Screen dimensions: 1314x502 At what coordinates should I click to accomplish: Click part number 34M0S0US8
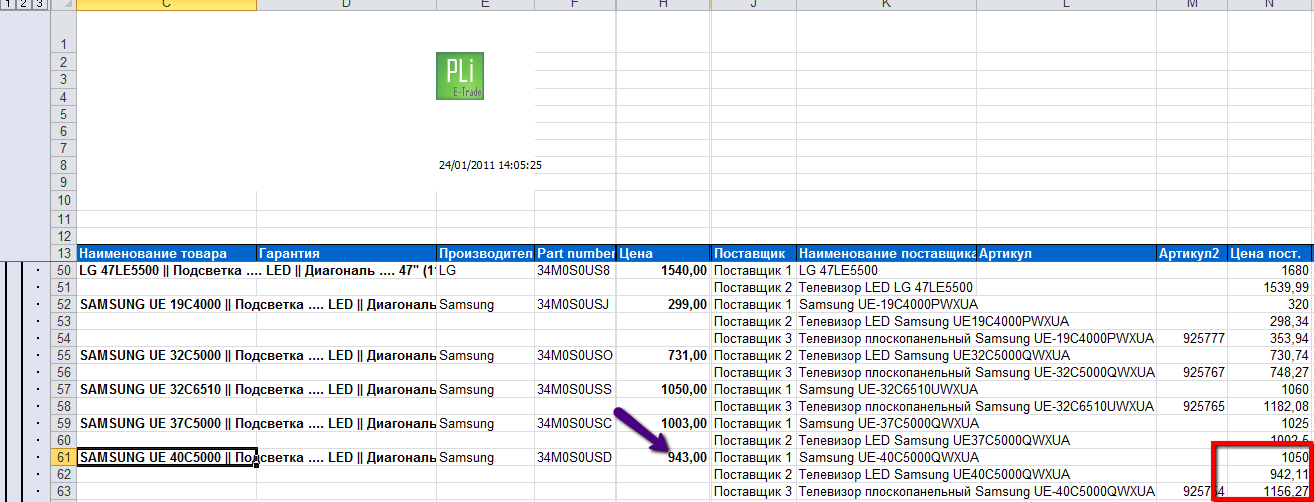pos(575,270)
